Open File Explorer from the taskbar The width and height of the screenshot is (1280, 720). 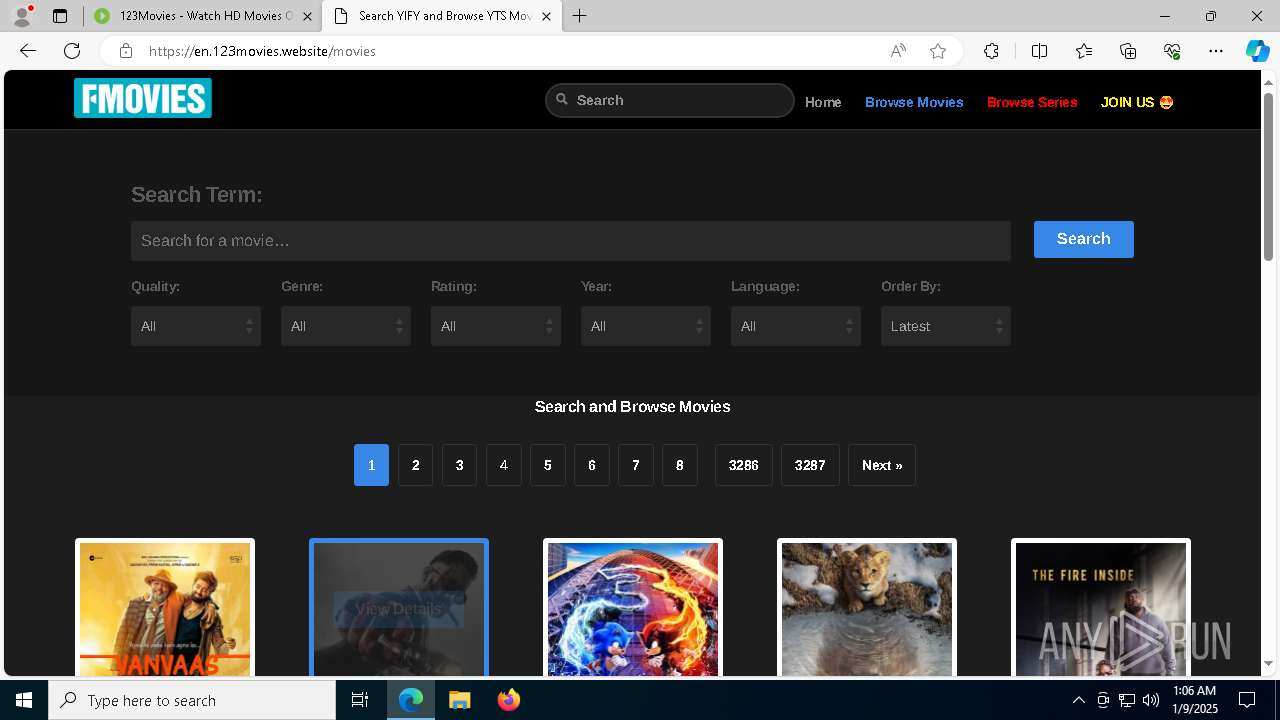[459, 700]
